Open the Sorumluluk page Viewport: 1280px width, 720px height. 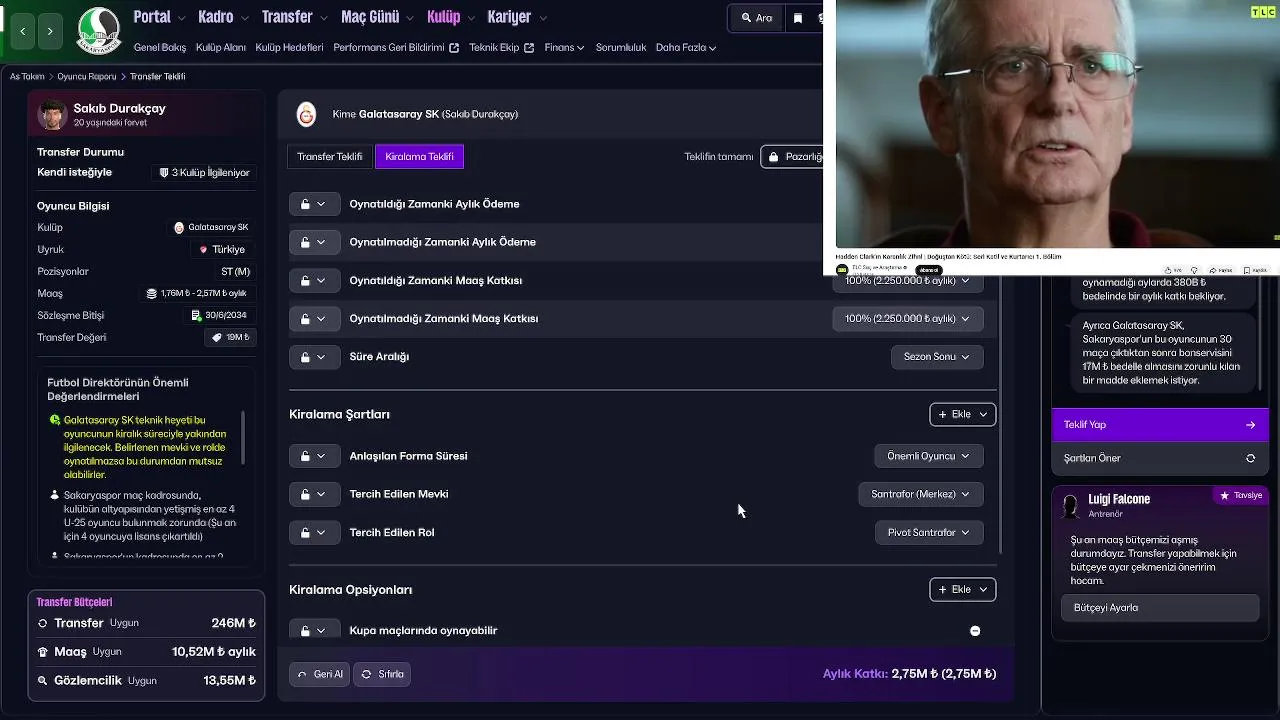[621, 47]
